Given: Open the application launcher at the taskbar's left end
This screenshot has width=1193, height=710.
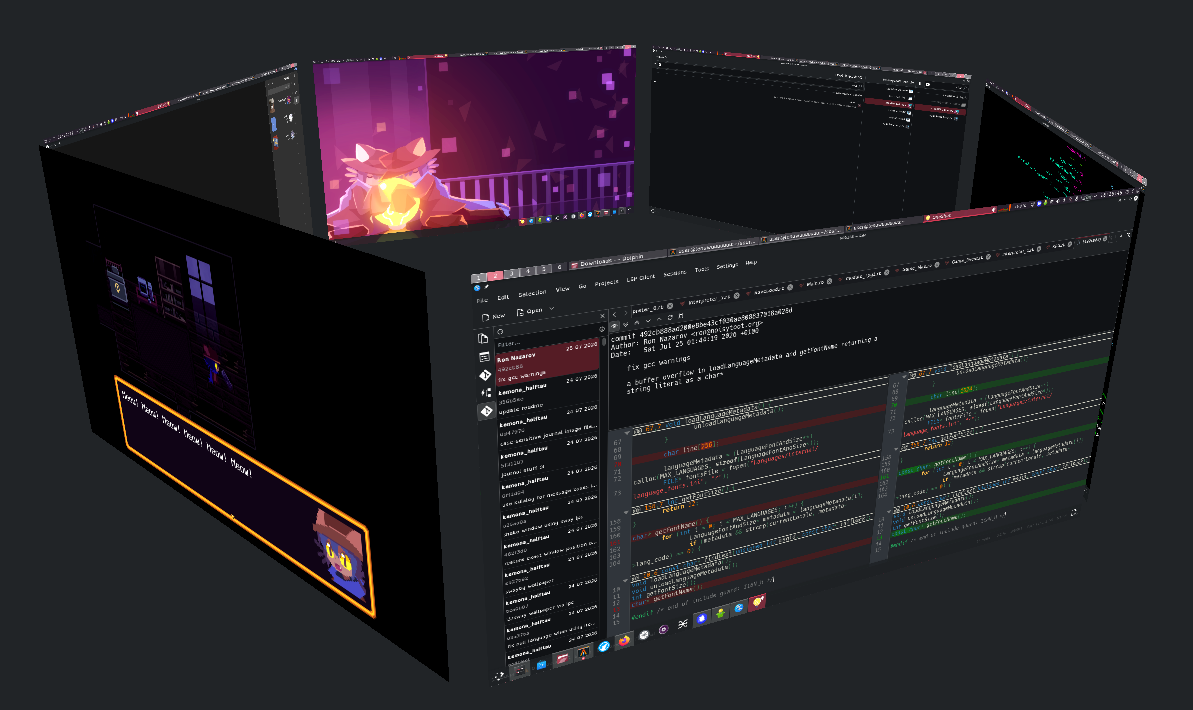Looking at the screenshot, I should pos(500,676).
